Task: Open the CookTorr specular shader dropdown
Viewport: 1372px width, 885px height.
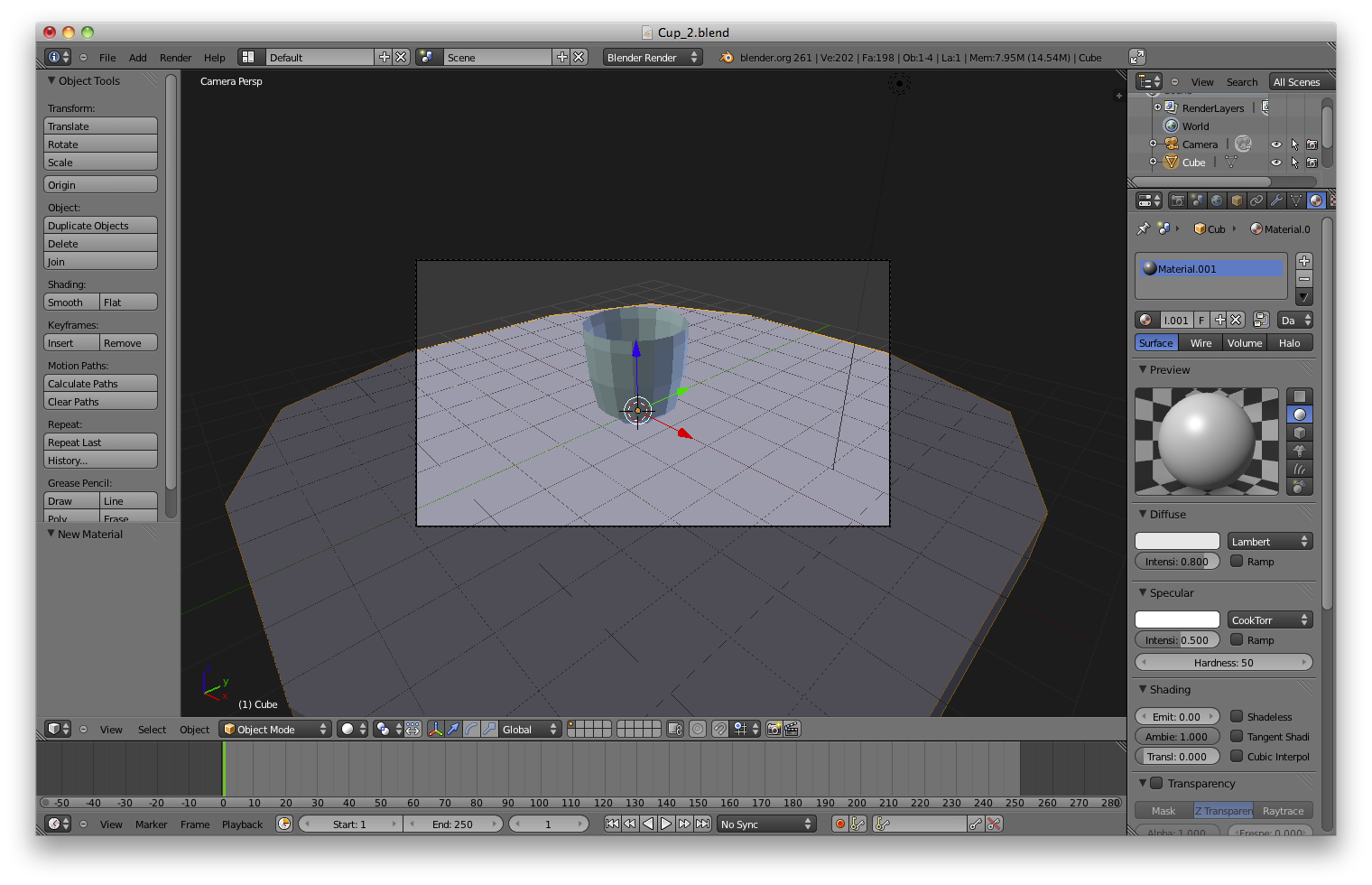Action: (1270, 619)
